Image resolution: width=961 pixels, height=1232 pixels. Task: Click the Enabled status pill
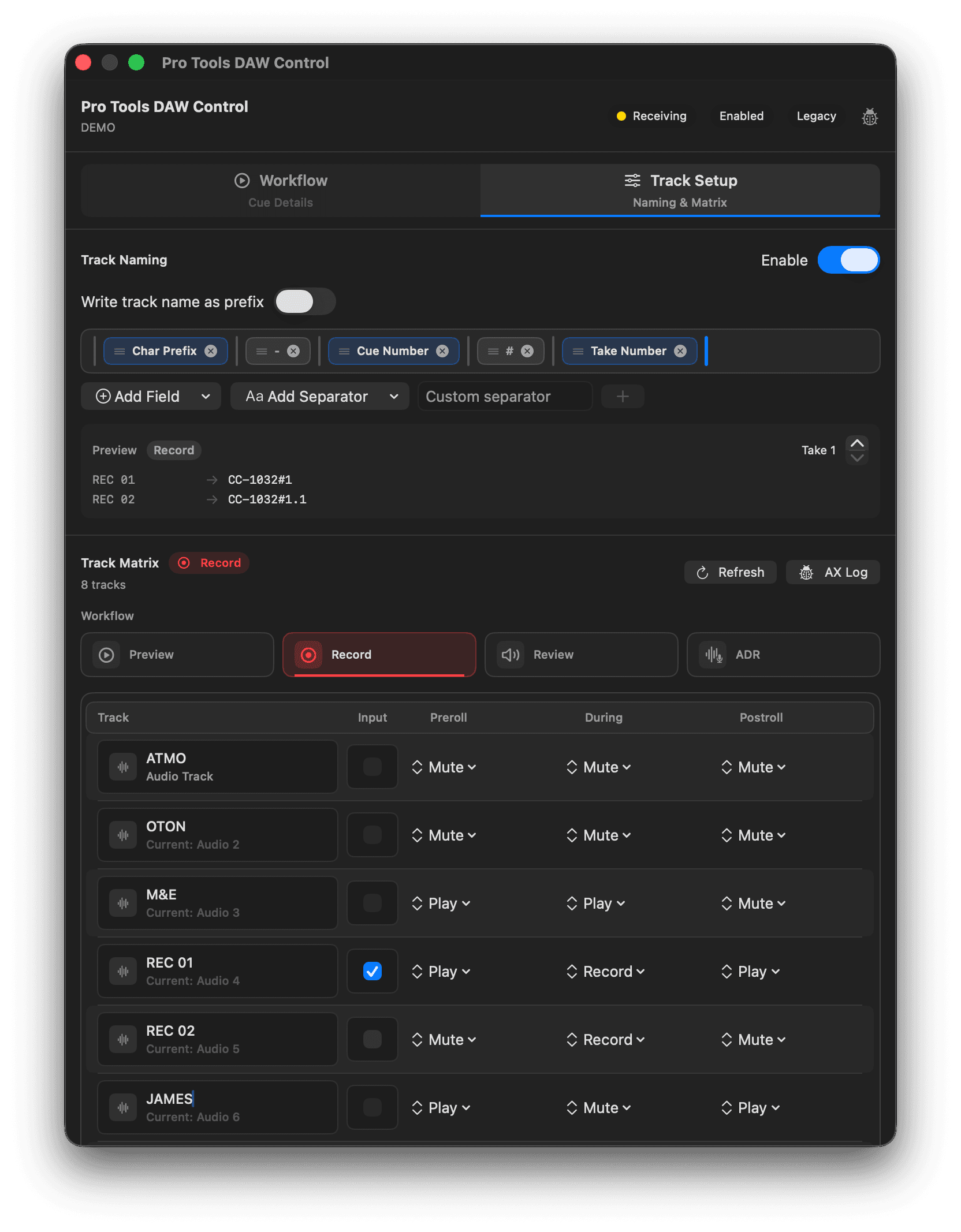742,116
